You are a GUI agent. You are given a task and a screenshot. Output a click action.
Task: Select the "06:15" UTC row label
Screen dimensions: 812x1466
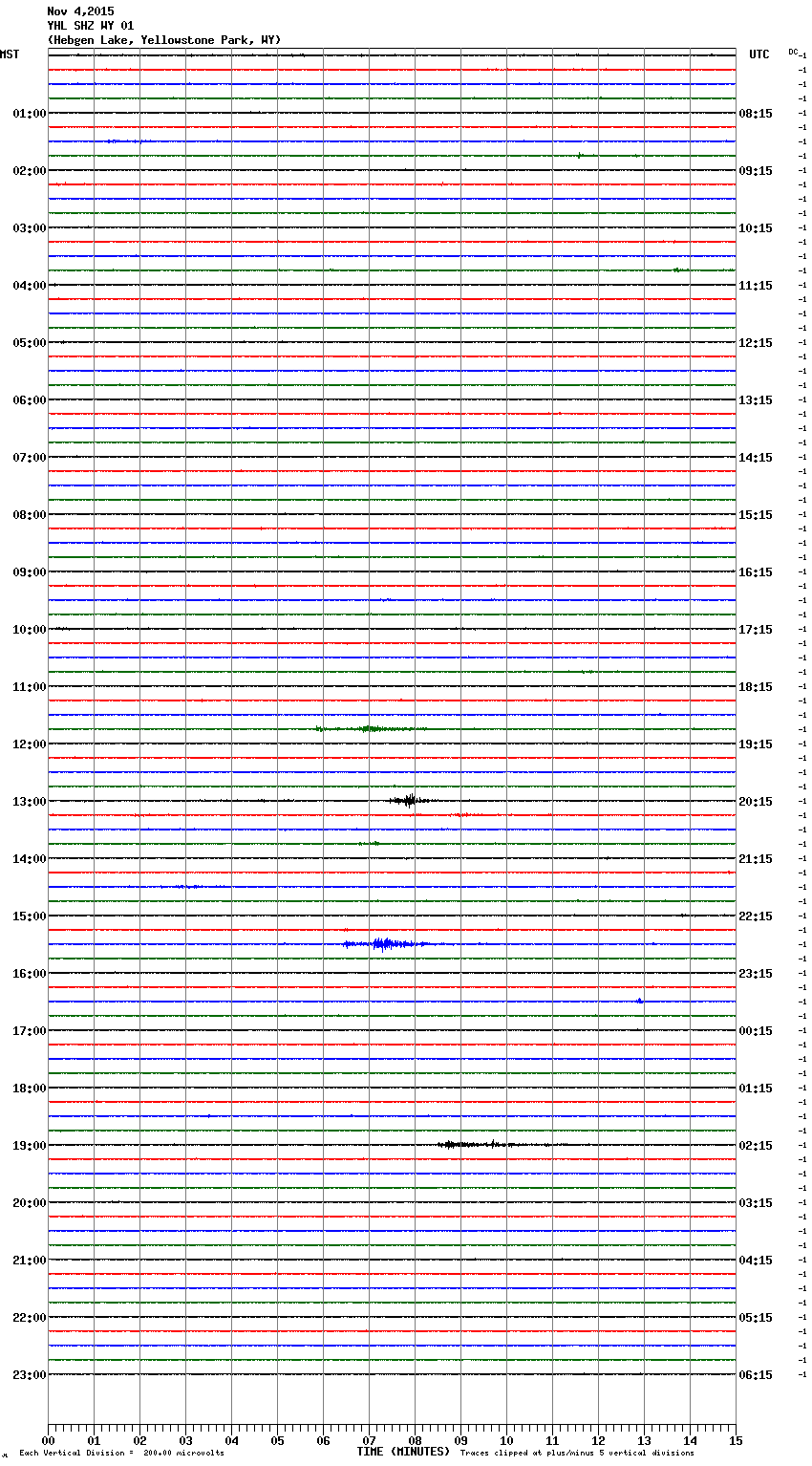pos(756,1375)
